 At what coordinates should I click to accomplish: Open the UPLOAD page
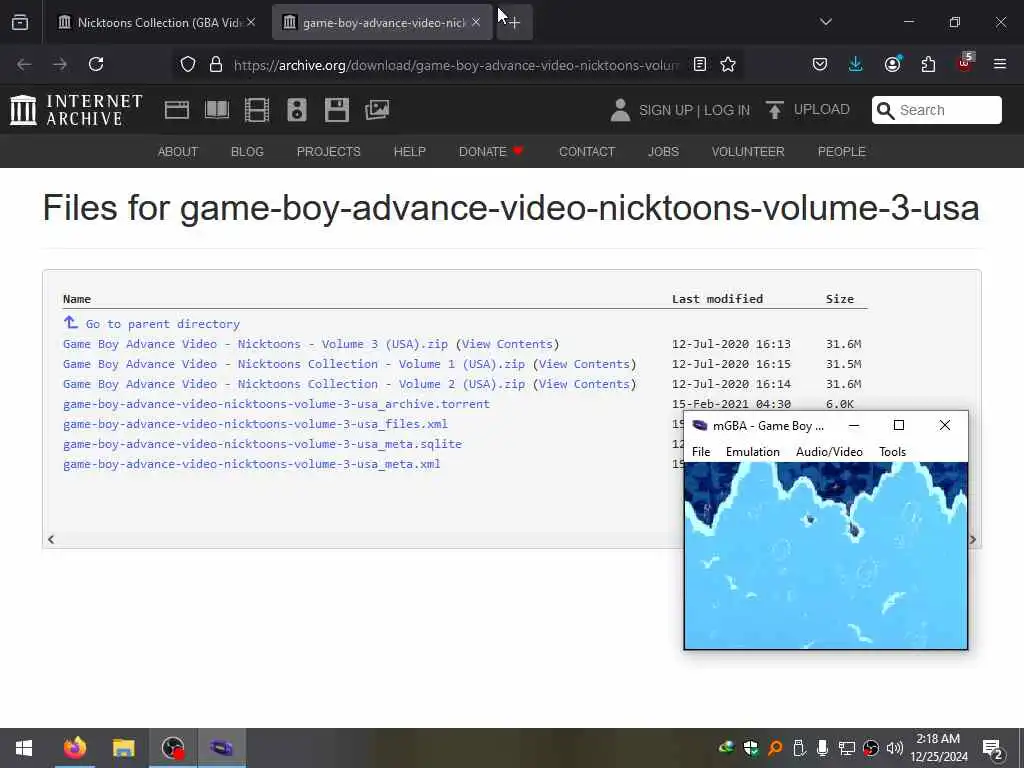pyautogui.click(x=808, y=110)
